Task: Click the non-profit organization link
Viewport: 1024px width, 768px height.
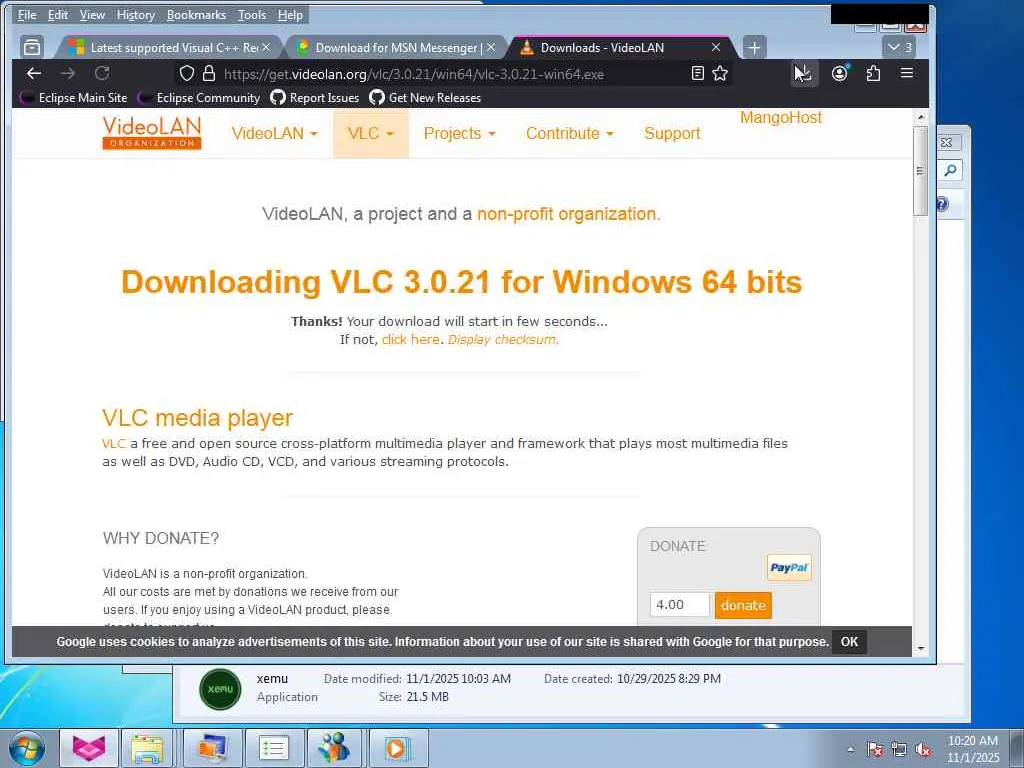Action: (x=568, y=214)
